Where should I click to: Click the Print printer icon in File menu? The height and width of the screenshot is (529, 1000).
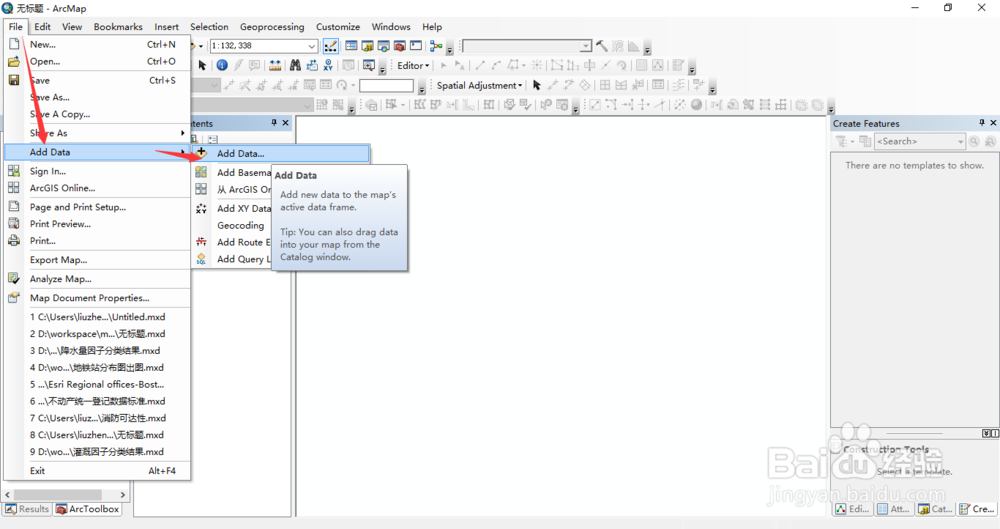pyautogui.click(x=14, y=241)
